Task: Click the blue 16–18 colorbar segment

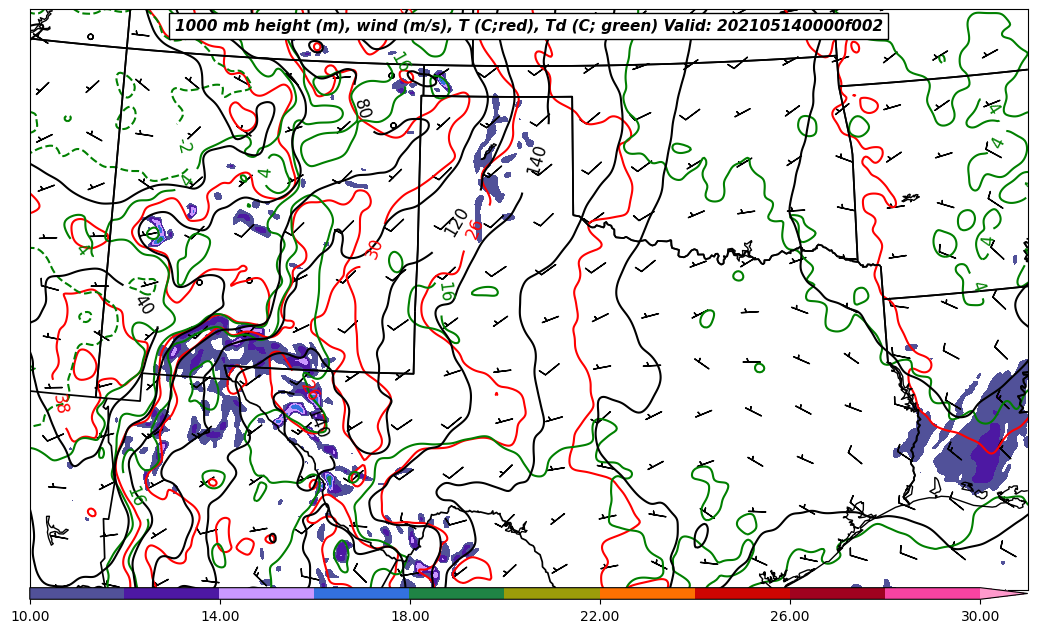Action: coord(362,593)
